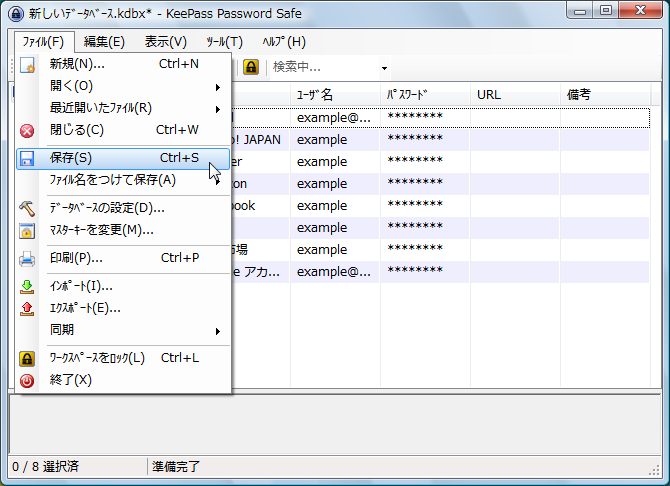670x486 pixels.
Task: Select the entry row ending with JAPAN
Action: click(x=440, y=140)
